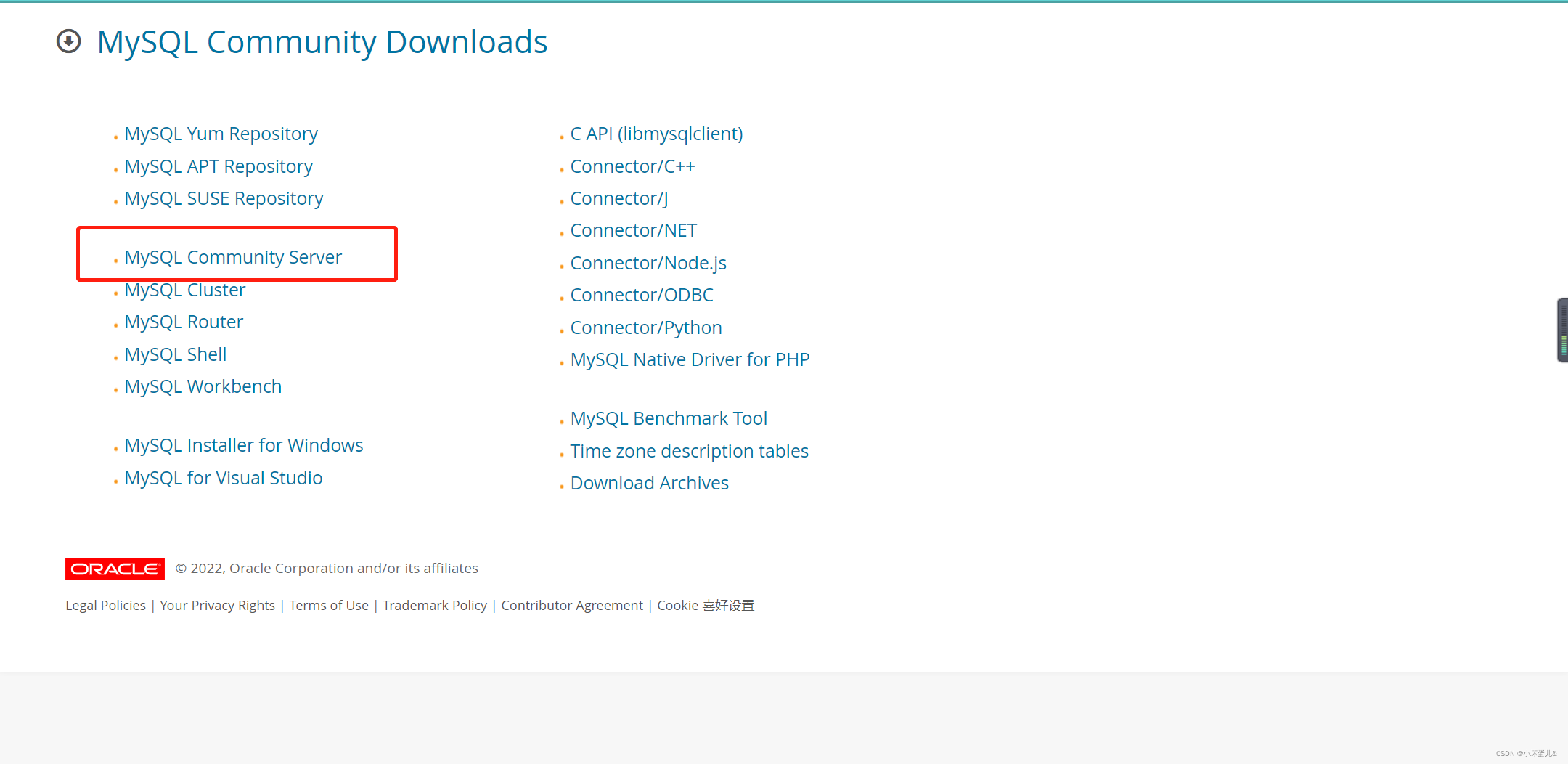
Task: Click the floating widget at right edge
Action: tap(1562, 330)
